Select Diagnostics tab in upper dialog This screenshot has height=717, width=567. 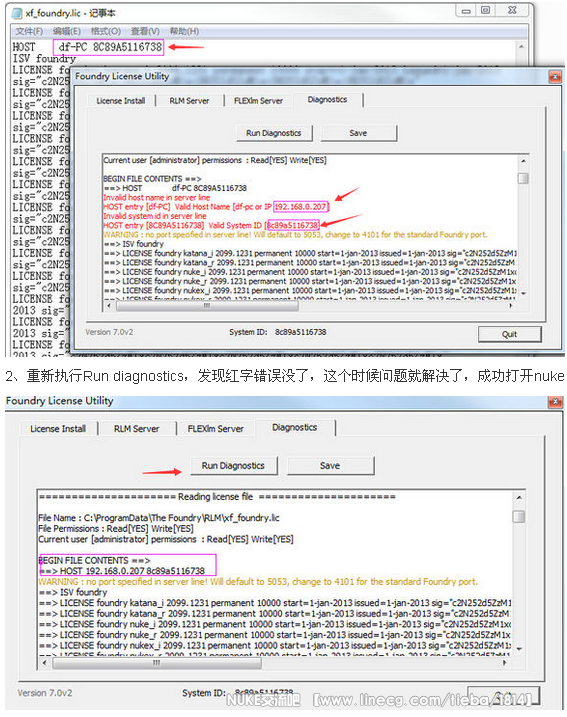pyautogui.click(x=327, y=99)
